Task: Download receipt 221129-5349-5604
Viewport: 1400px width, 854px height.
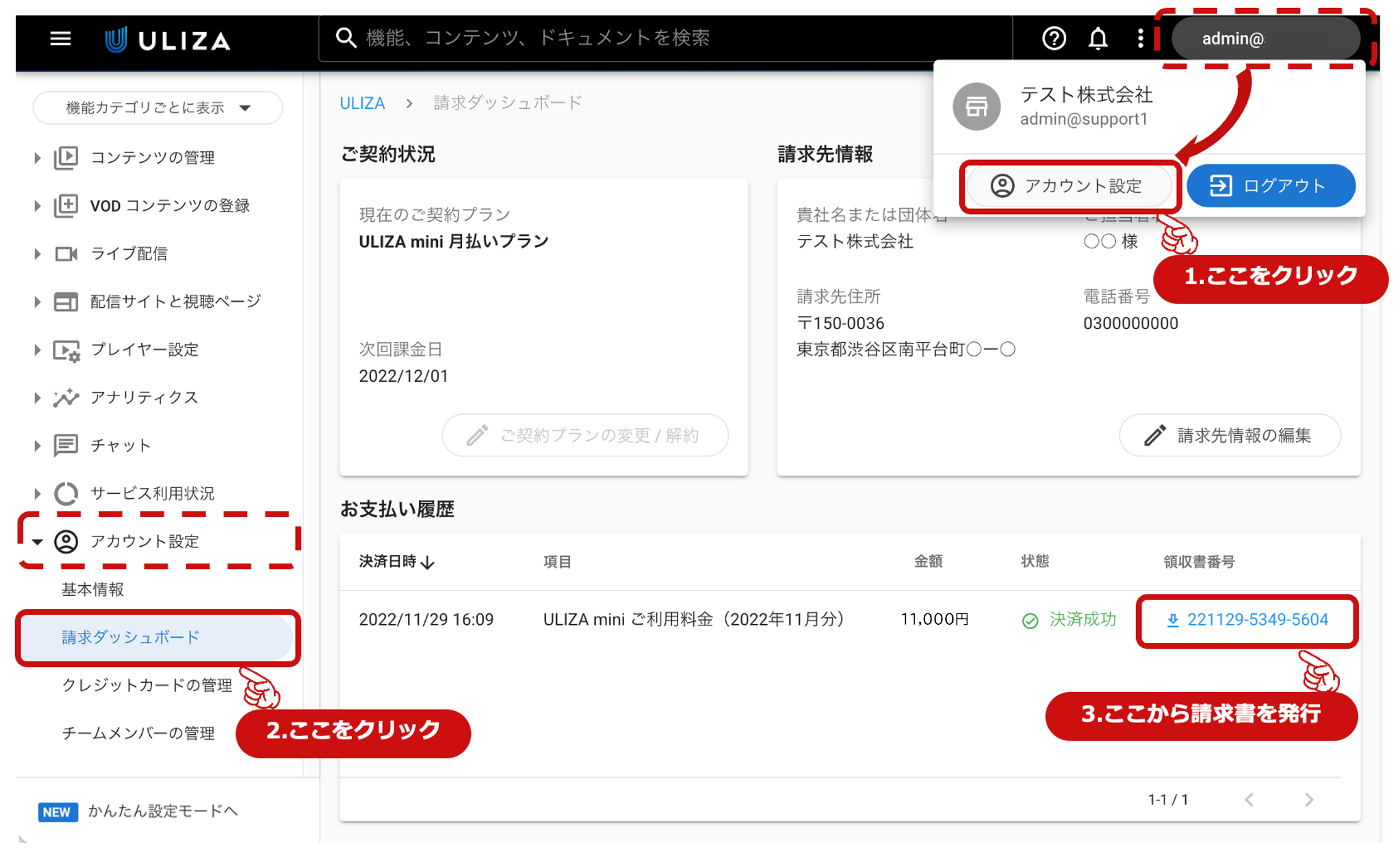Action: [1248, 620]
